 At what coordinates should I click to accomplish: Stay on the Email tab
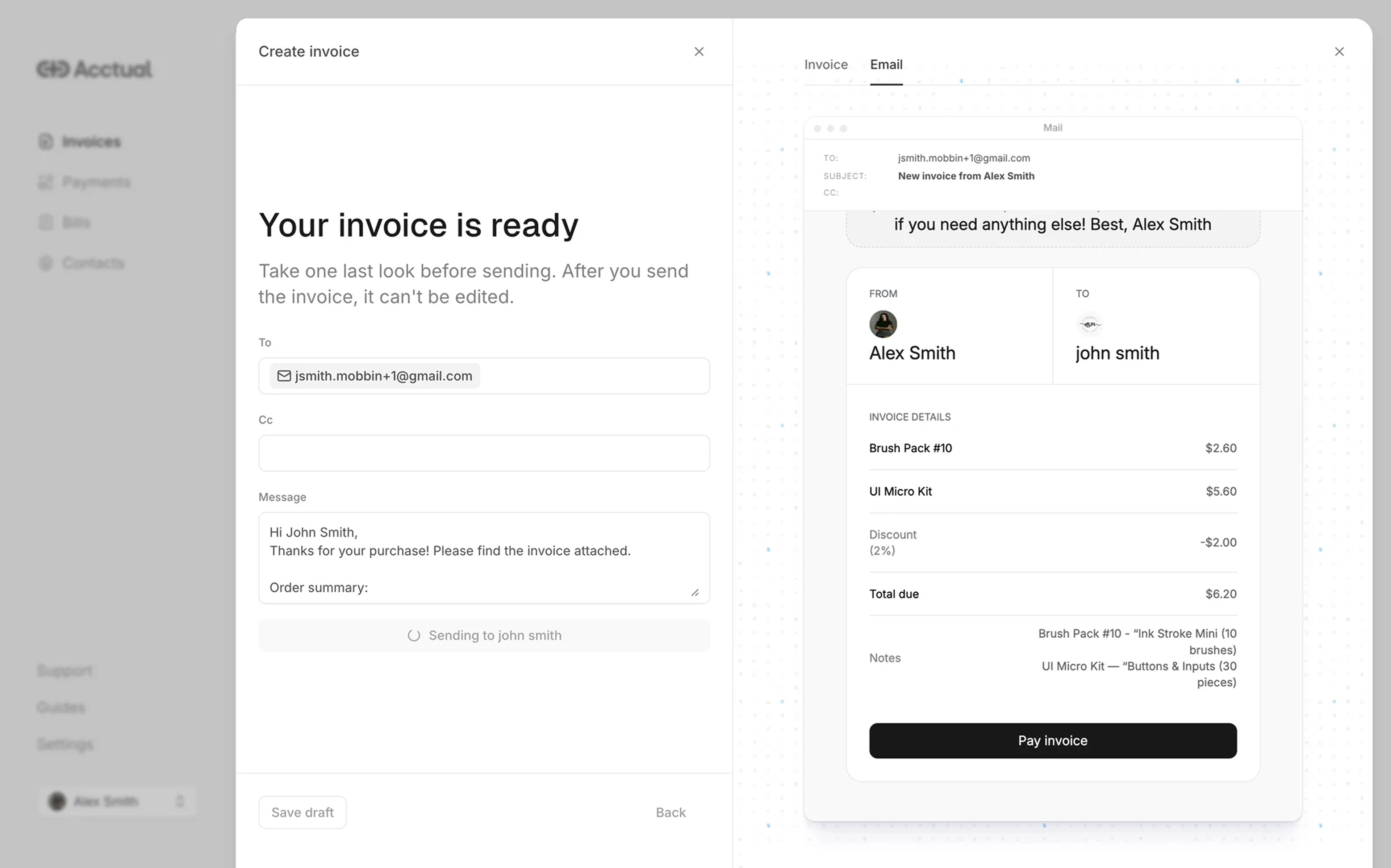point(885,64)
